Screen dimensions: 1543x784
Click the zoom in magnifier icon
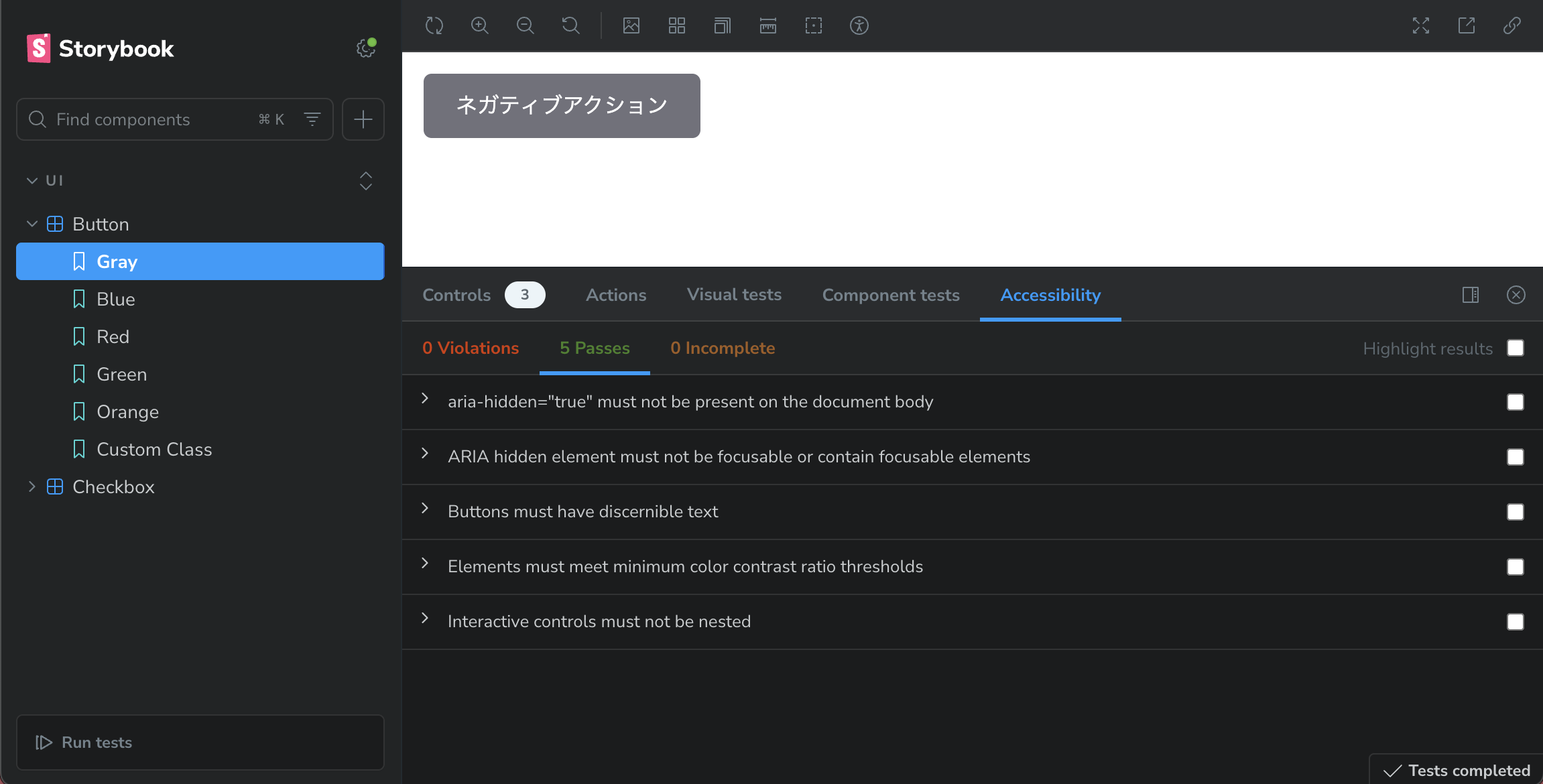(x=480, y=25)
